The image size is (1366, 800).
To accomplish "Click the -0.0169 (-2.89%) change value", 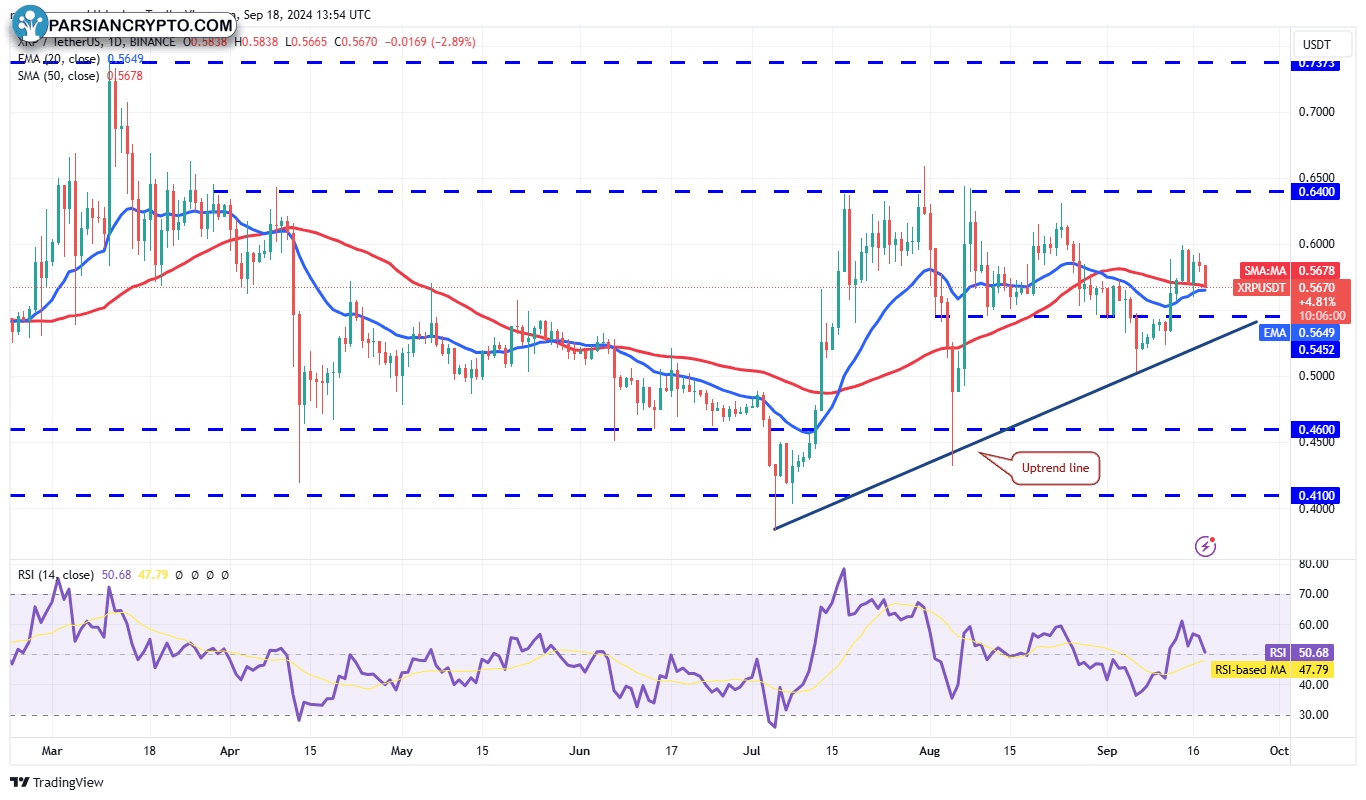I will [429, 42].
